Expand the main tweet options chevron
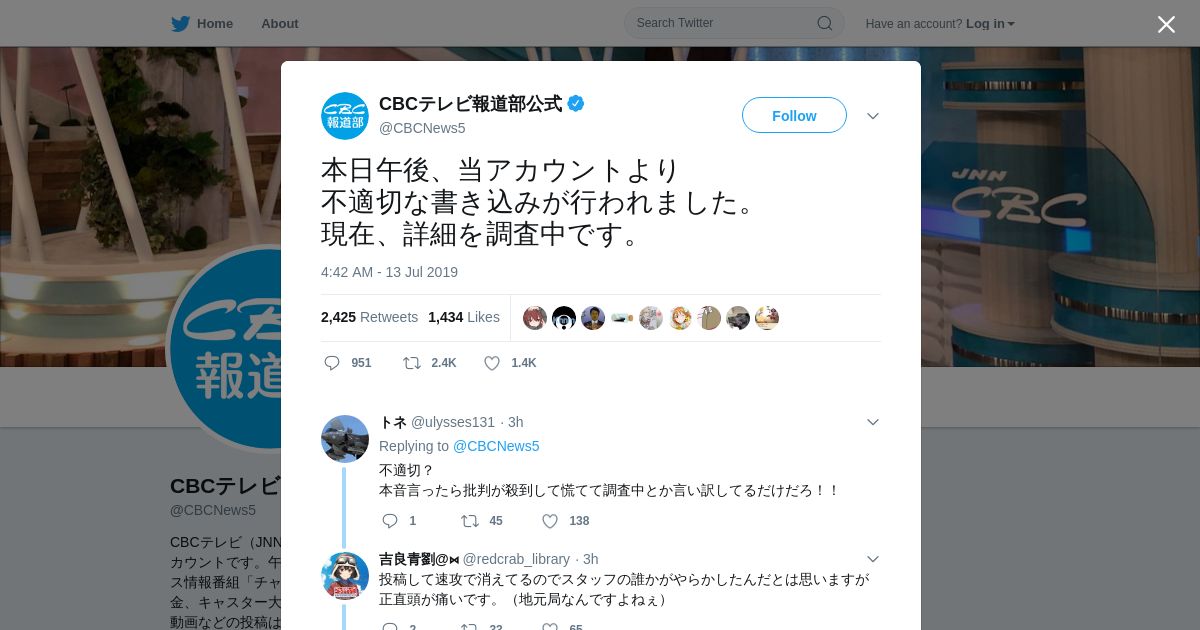1200x630 pixels. (x=873, y=116)
